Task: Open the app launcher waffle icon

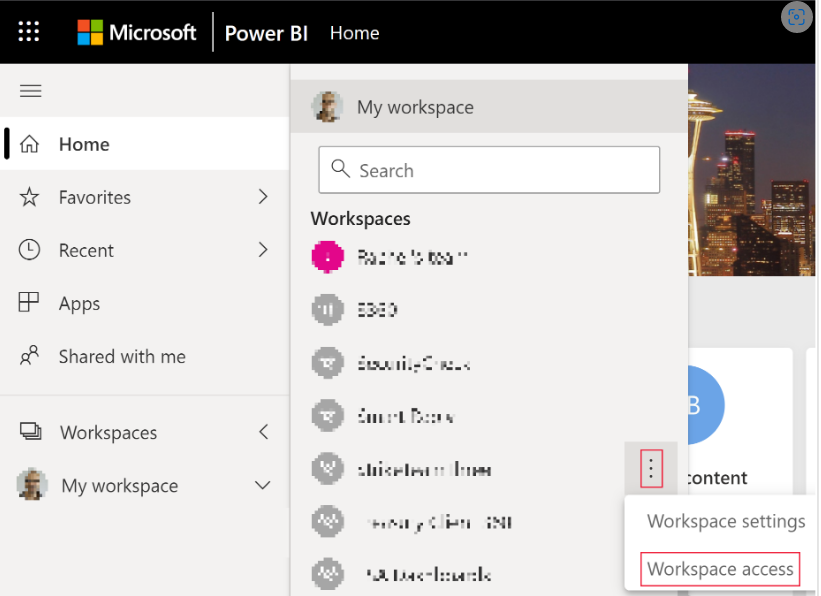Action: click(x=29, y=31)
